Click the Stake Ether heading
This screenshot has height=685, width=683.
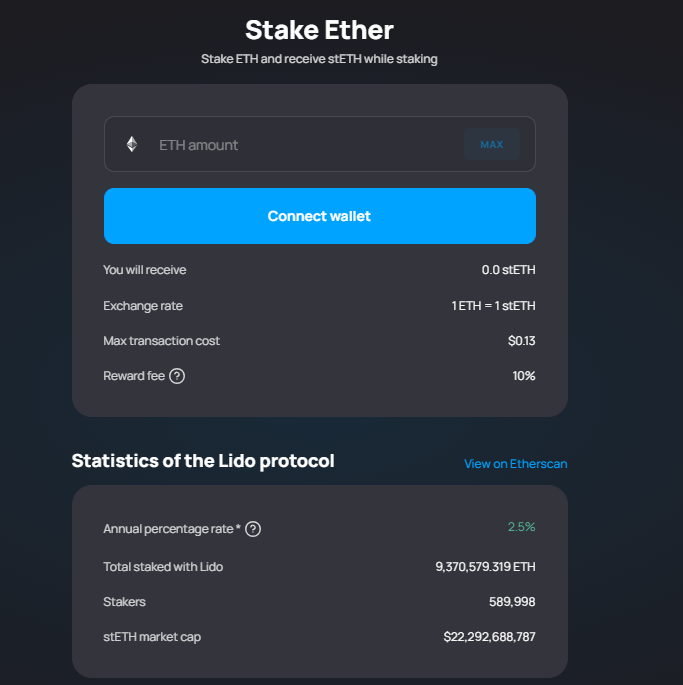pos(319,29)
